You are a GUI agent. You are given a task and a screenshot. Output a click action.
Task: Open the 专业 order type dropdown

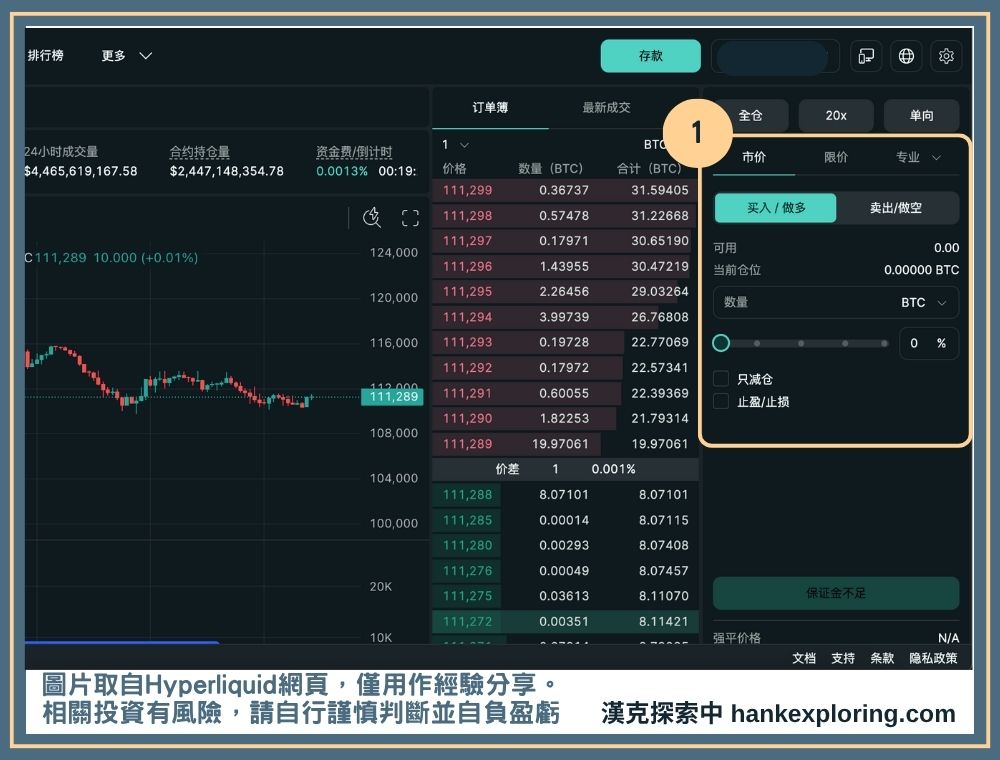[918, 157]
